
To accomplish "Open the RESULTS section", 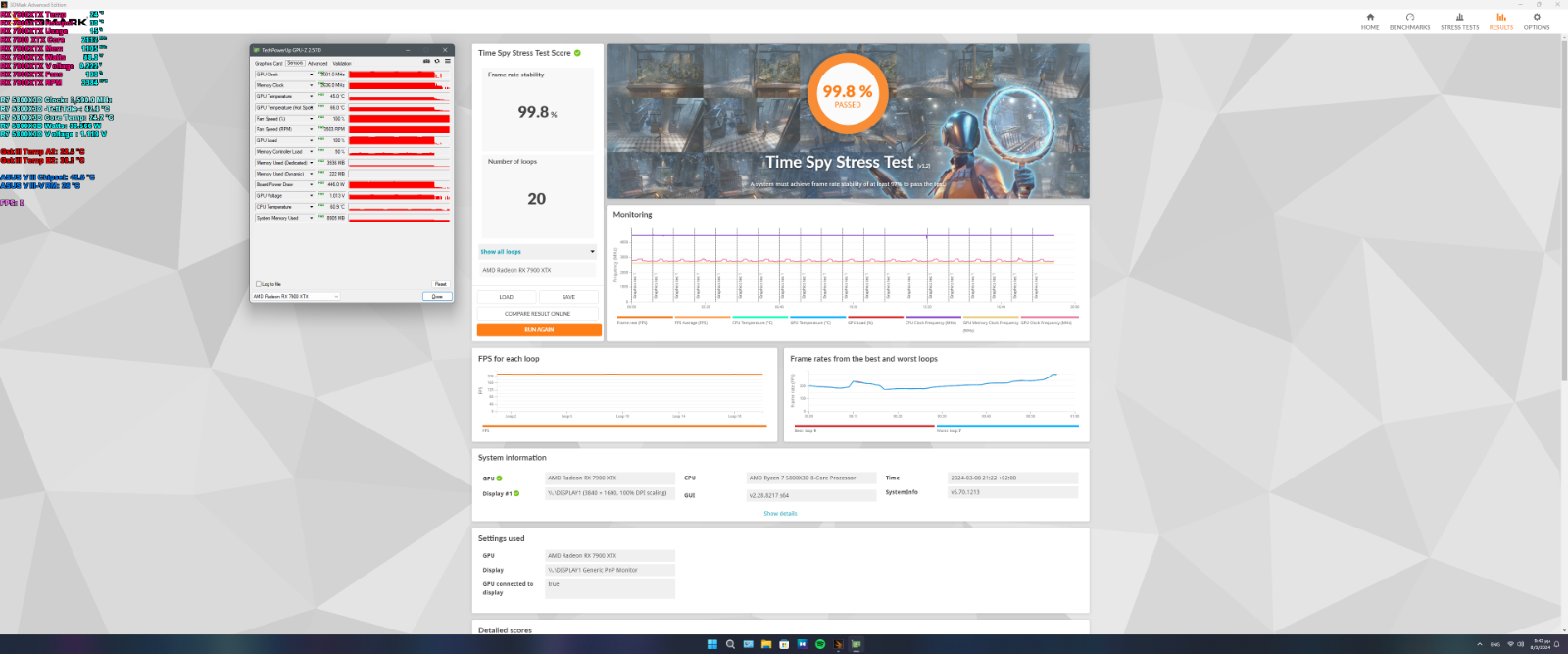I will [1500, 22].
